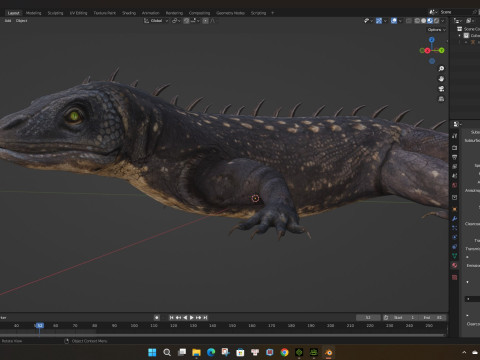480x360 pixels.
Task: Open the viewport Add menu
Action: 8,21
